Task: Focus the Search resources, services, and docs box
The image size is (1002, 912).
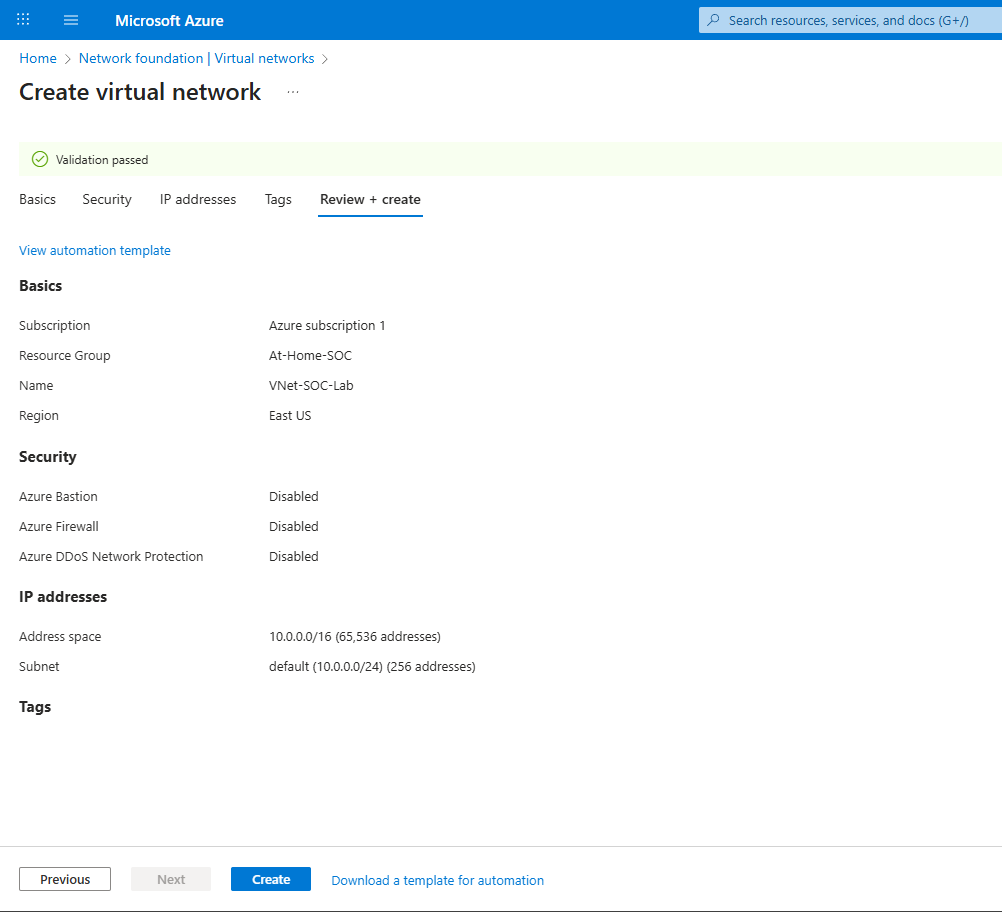Action: tap(850, 20)
